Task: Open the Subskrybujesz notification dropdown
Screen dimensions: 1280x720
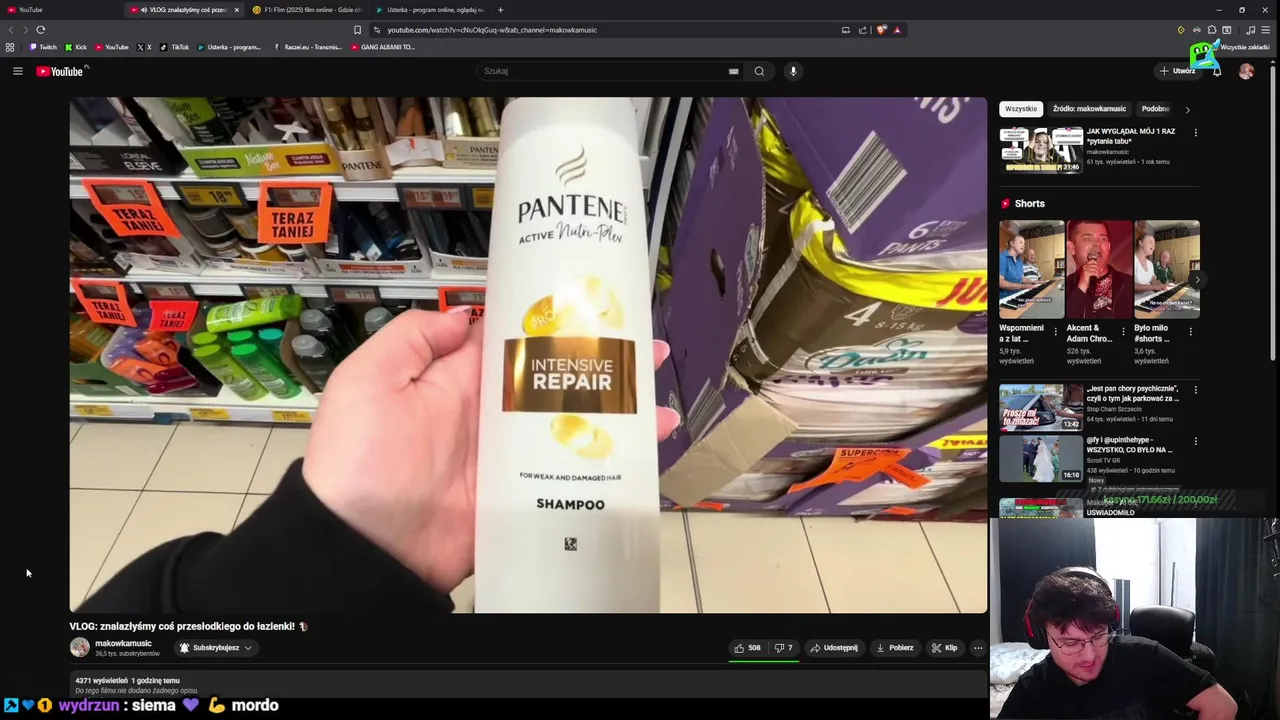Action: tap(215, 648)
